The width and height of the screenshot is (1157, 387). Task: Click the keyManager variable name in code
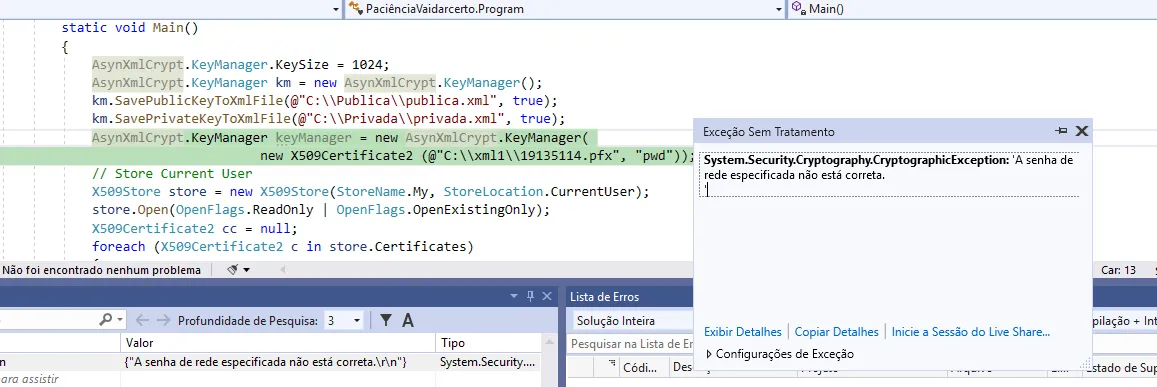pyautogui.click(x=314, y=137)
